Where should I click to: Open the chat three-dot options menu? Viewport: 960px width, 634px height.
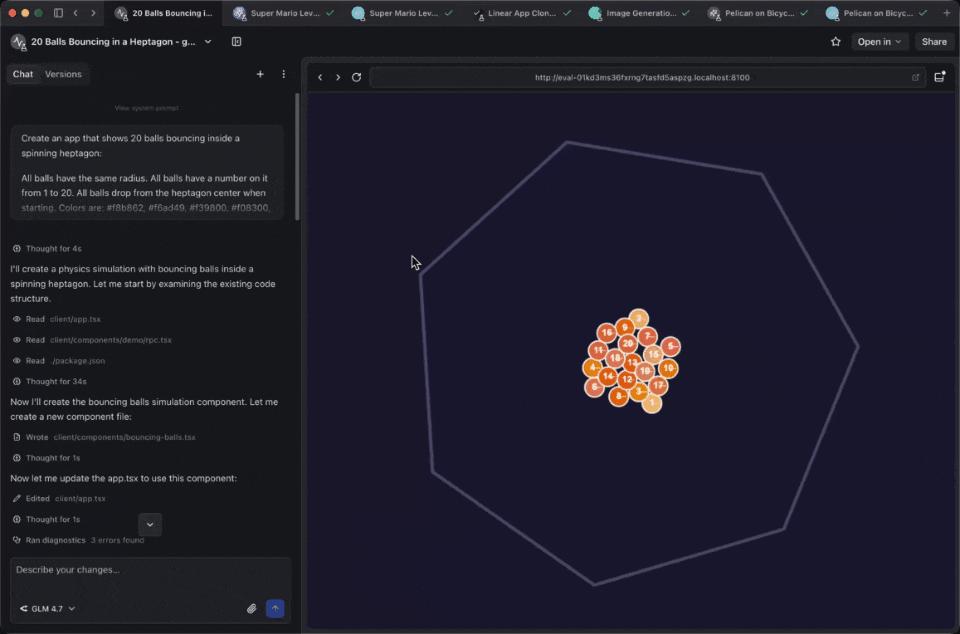coord(283,74)
